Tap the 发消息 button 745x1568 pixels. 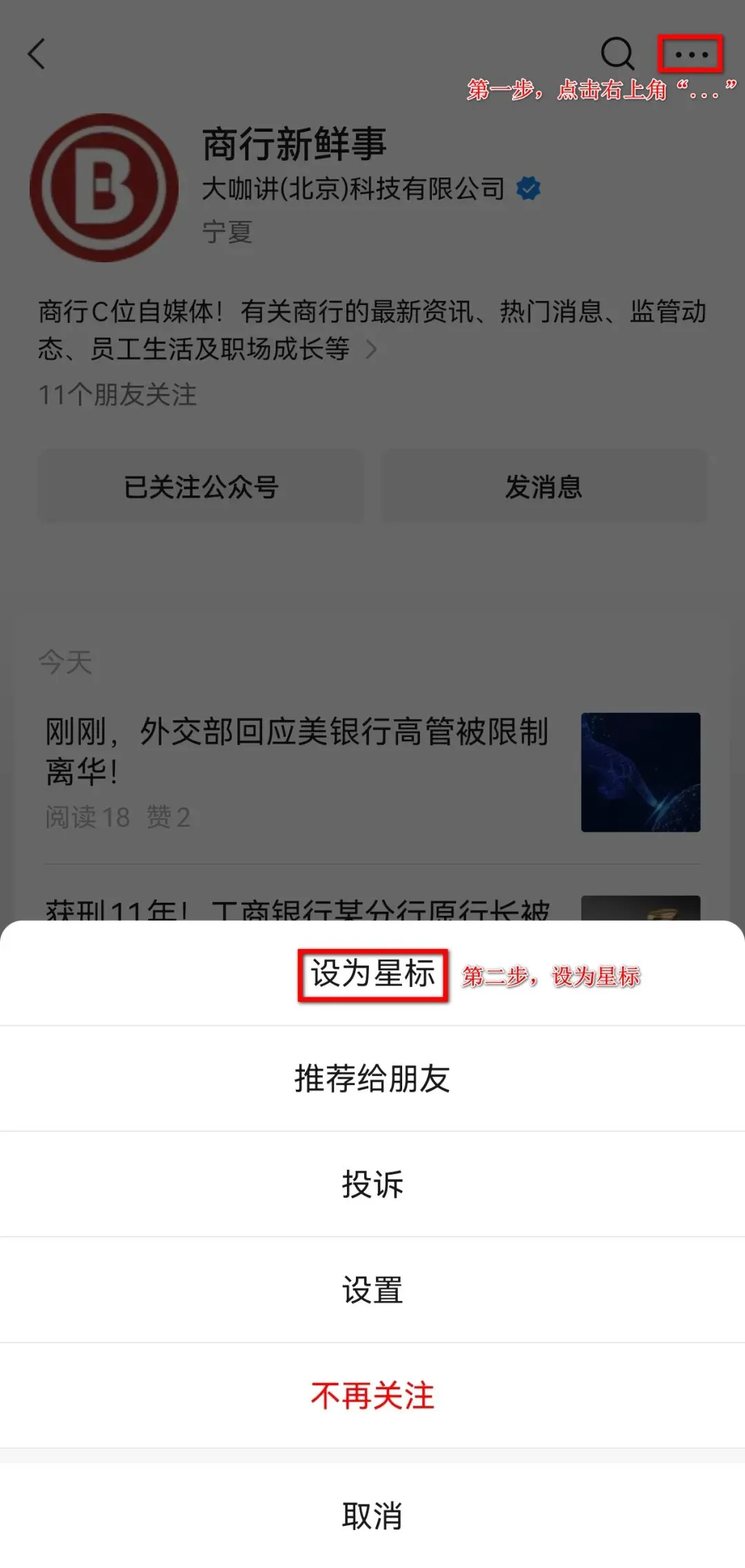pyautogui.click(x=544, y=487)
